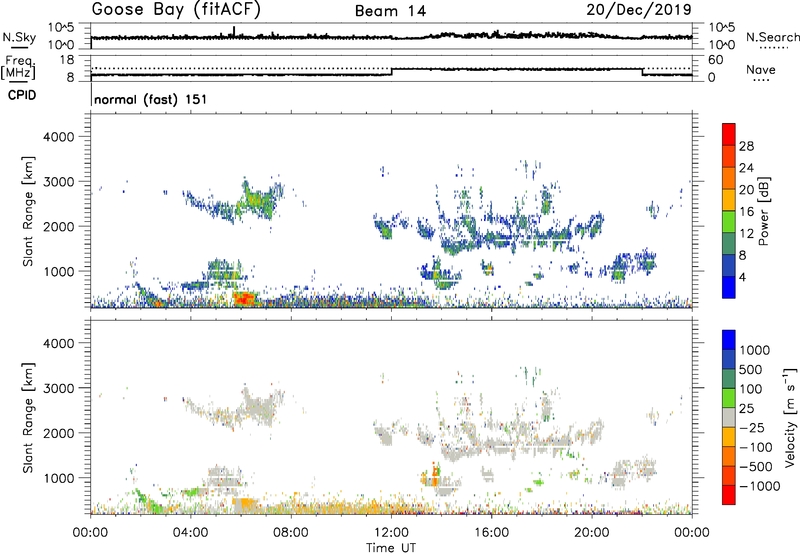The height and width of the screenshot is (554, 800).
Task: Click the 'Nave' legend label
Action: 761,69
